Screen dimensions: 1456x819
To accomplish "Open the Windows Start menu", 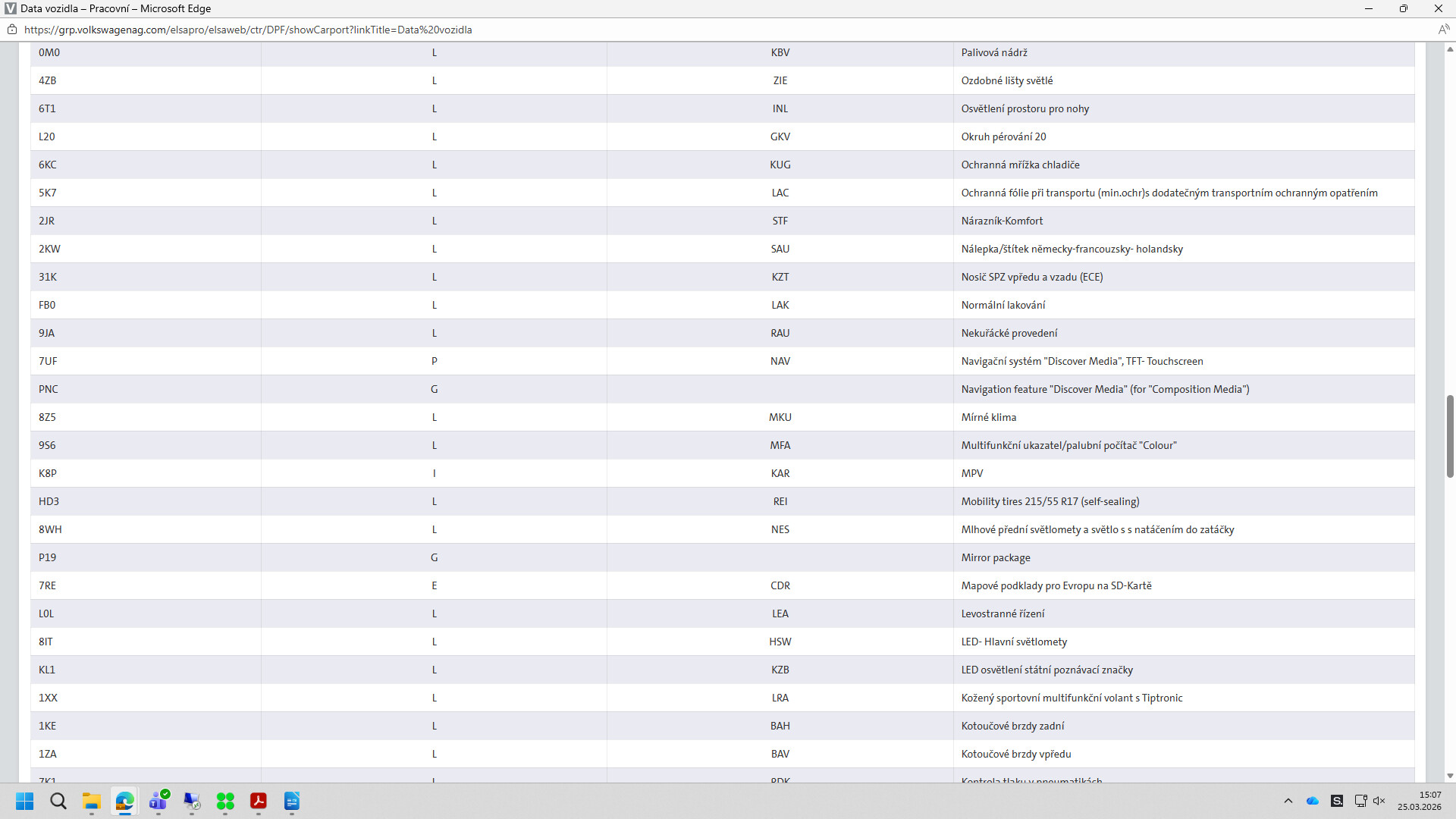I will tap(25, 801).
